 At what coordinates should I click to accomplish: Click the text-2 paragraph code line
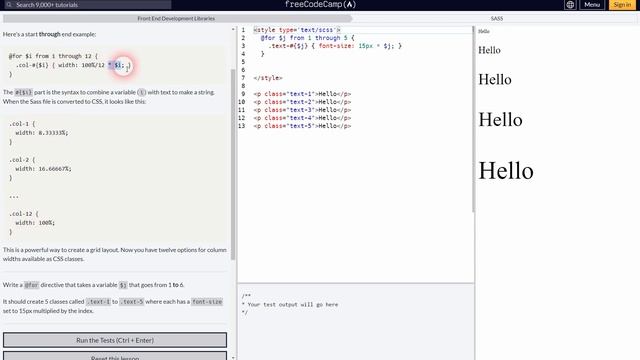coord(302,102)
